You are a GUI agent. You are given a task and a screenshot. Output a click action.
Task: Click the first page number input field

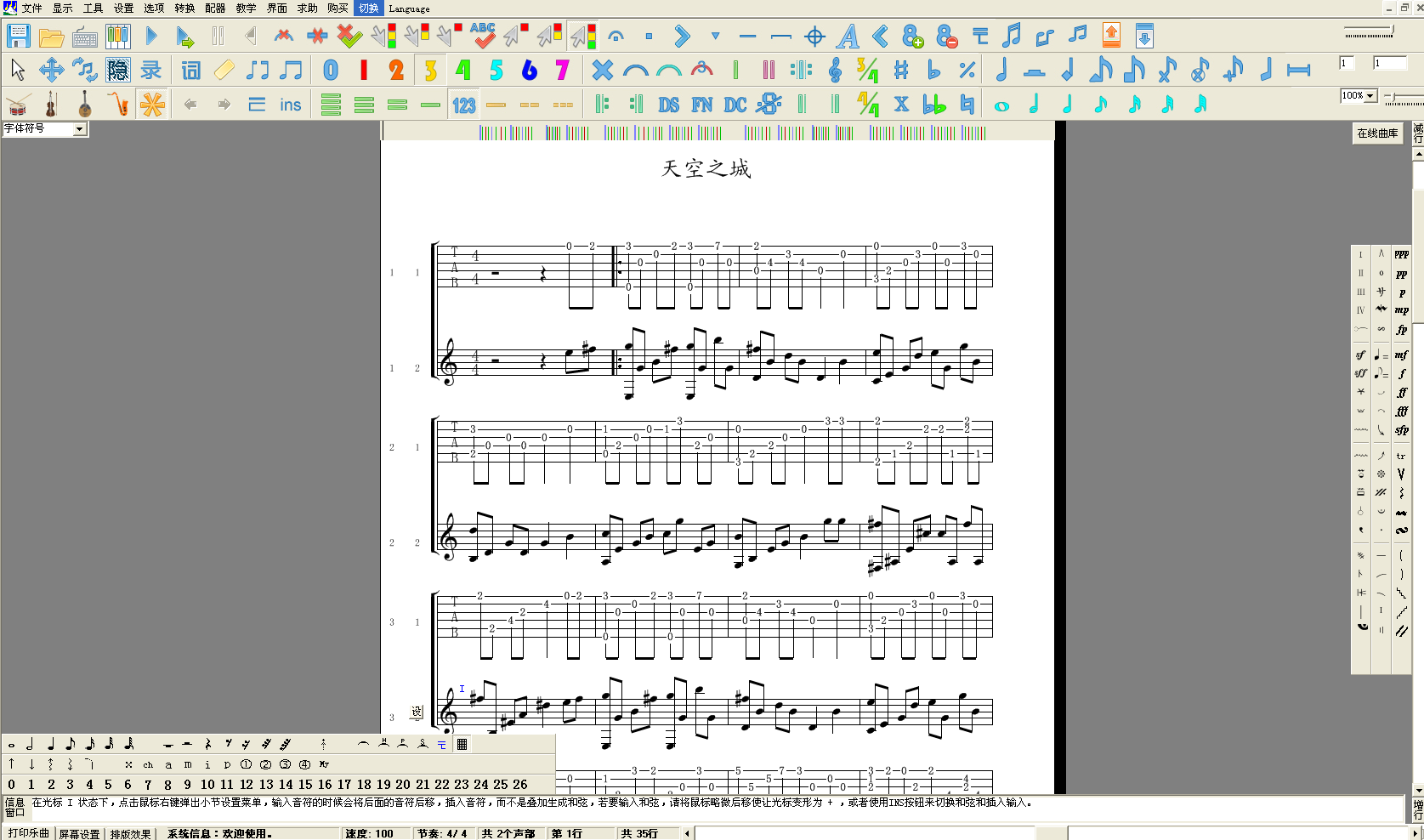(1347, 63)
